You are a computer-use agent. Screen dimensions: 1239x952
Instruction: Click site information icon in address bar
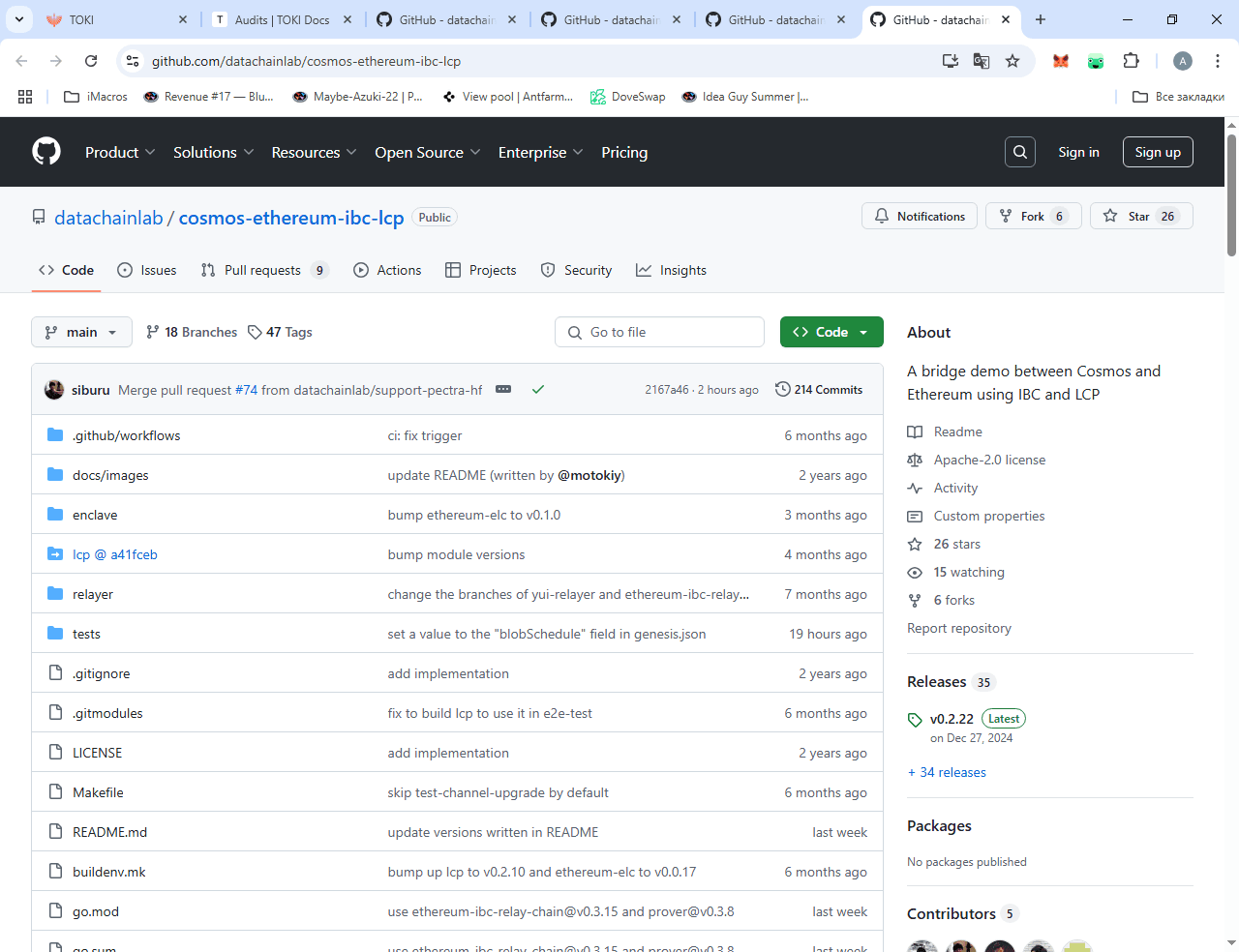tap(134, 61)
